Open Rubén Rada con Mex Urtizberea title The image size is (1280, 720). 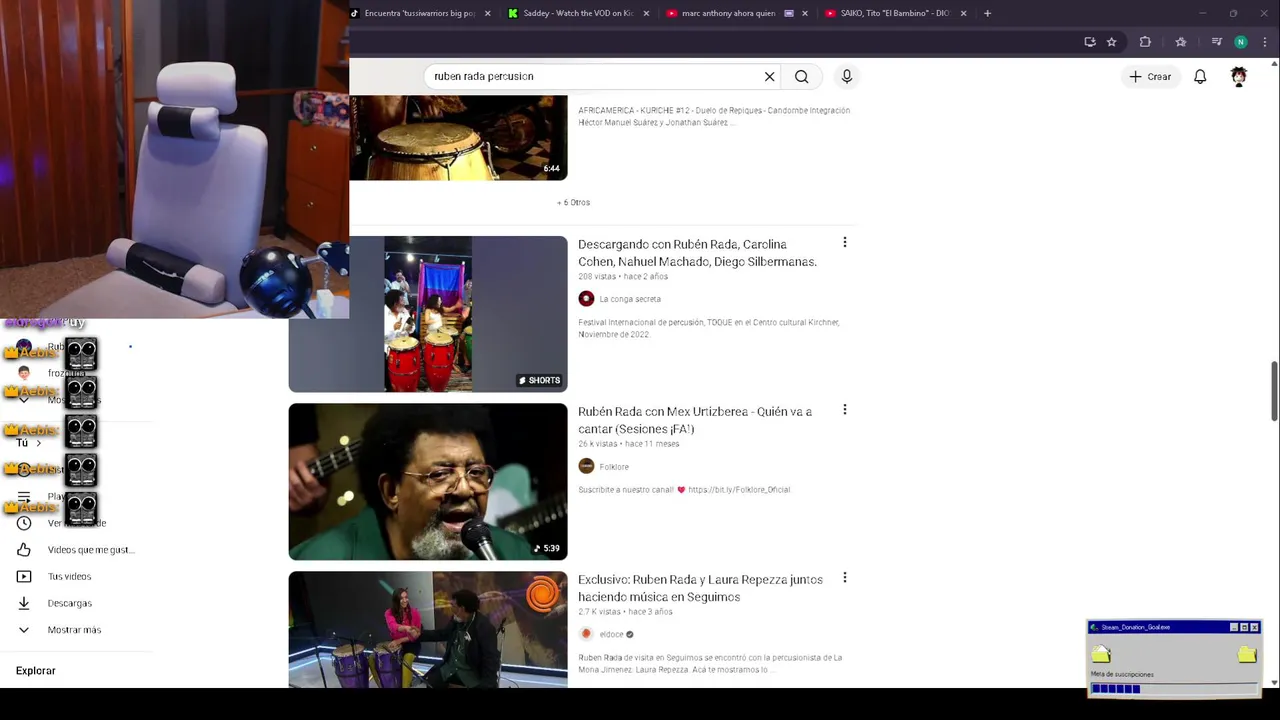point(695,420)
